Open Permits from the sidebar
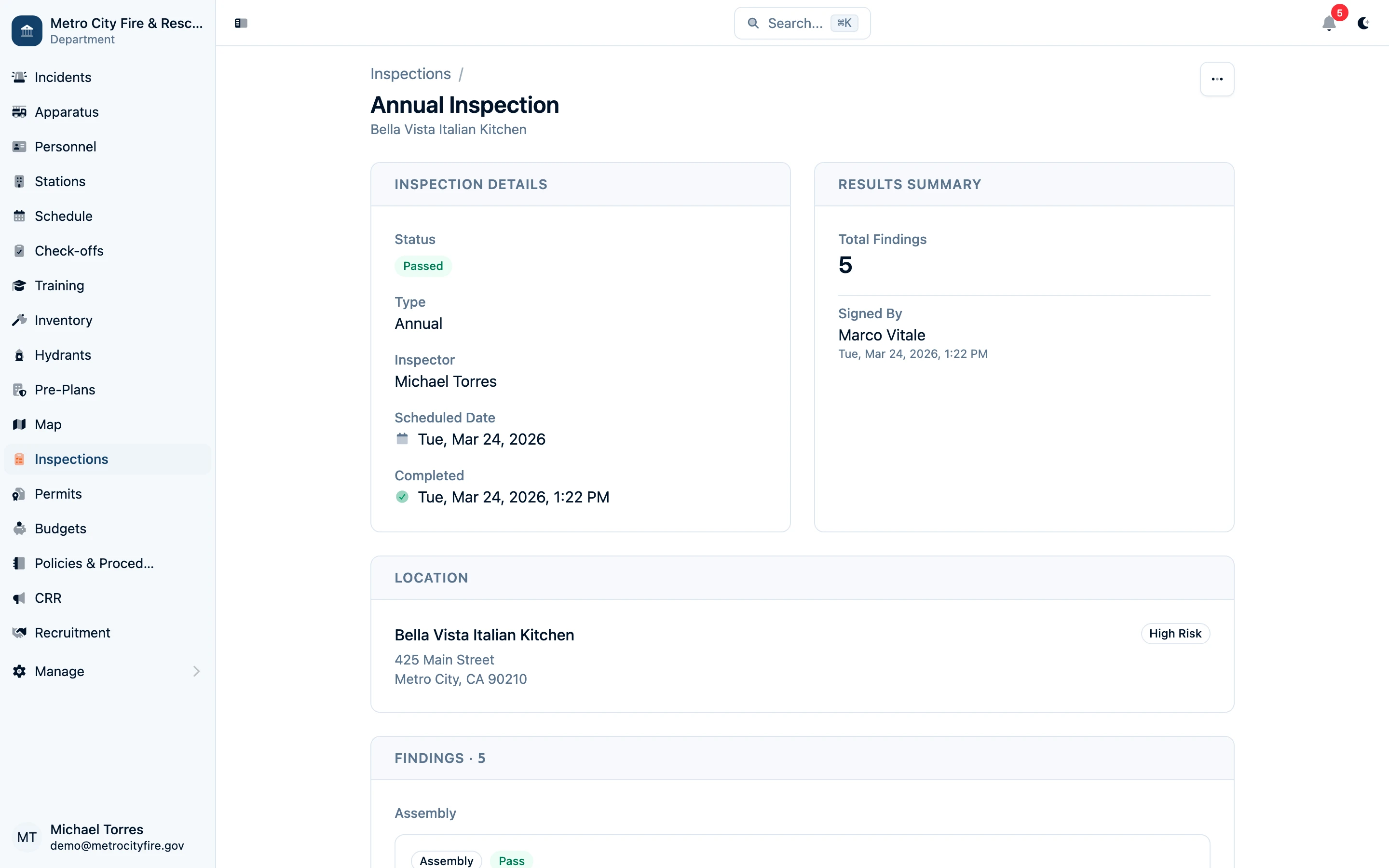 58,494
